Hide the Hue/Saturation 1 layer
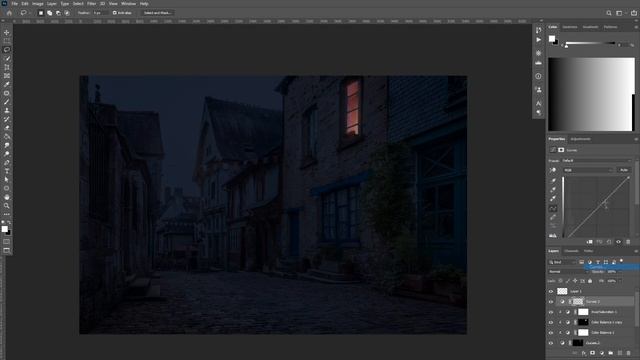The height and width of the screenshot is (360, 640). pos(551,312)
